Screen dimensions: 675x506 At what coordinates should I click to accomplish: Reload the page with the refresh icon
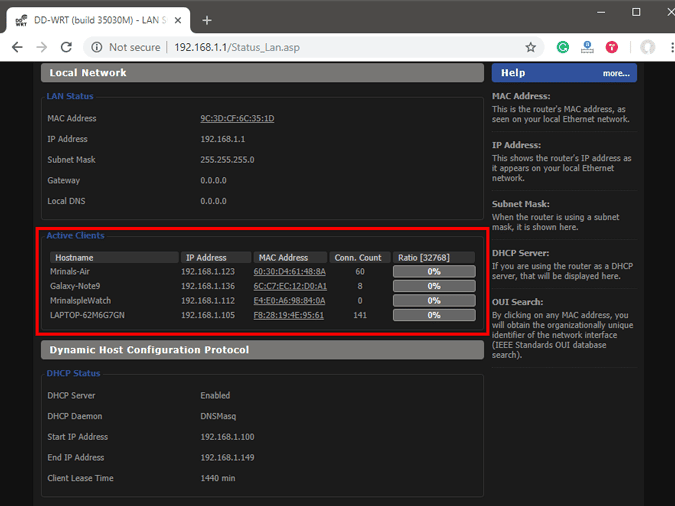[66, 47]
